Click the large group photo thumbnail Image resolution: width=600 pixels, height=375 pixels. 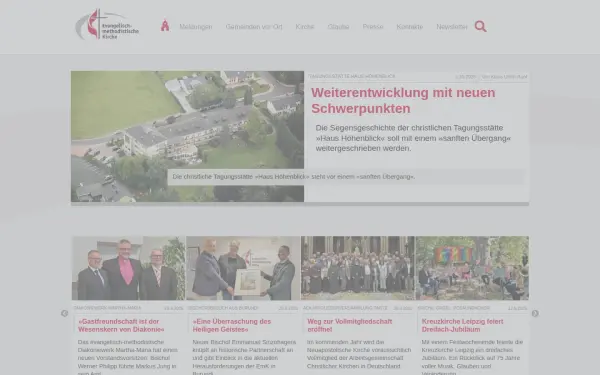(357, 268)
